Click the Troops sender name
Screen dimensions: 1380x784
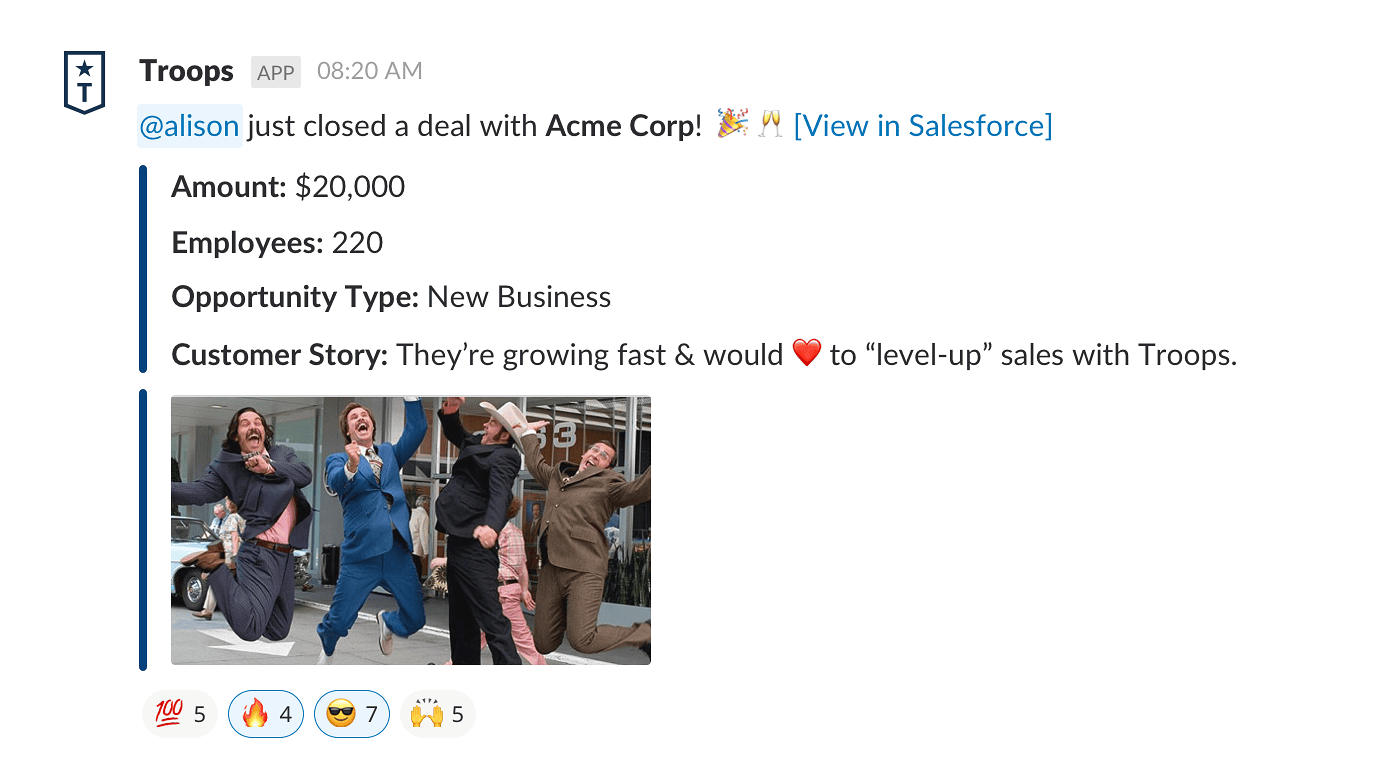tap(186, 72)
